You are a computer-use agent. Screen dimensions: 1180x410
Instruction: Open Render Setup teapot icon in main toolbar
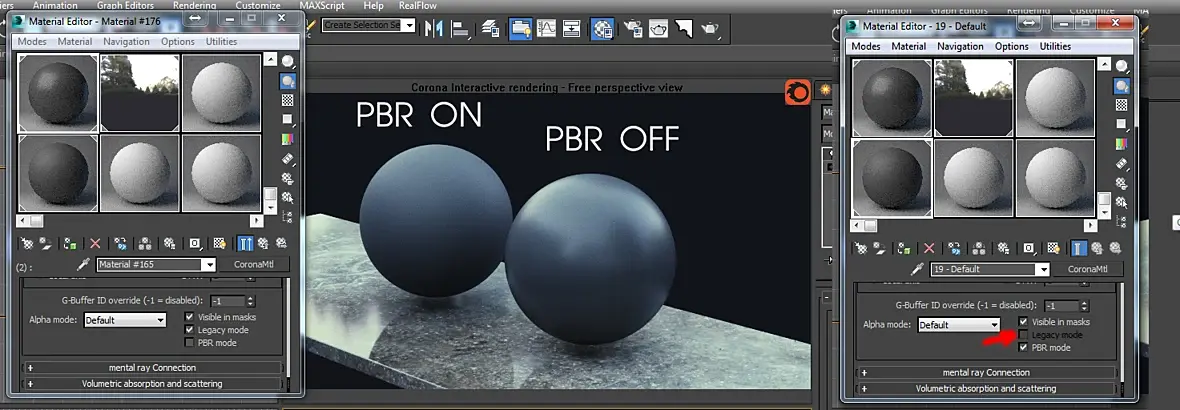(x=631, y=29)
